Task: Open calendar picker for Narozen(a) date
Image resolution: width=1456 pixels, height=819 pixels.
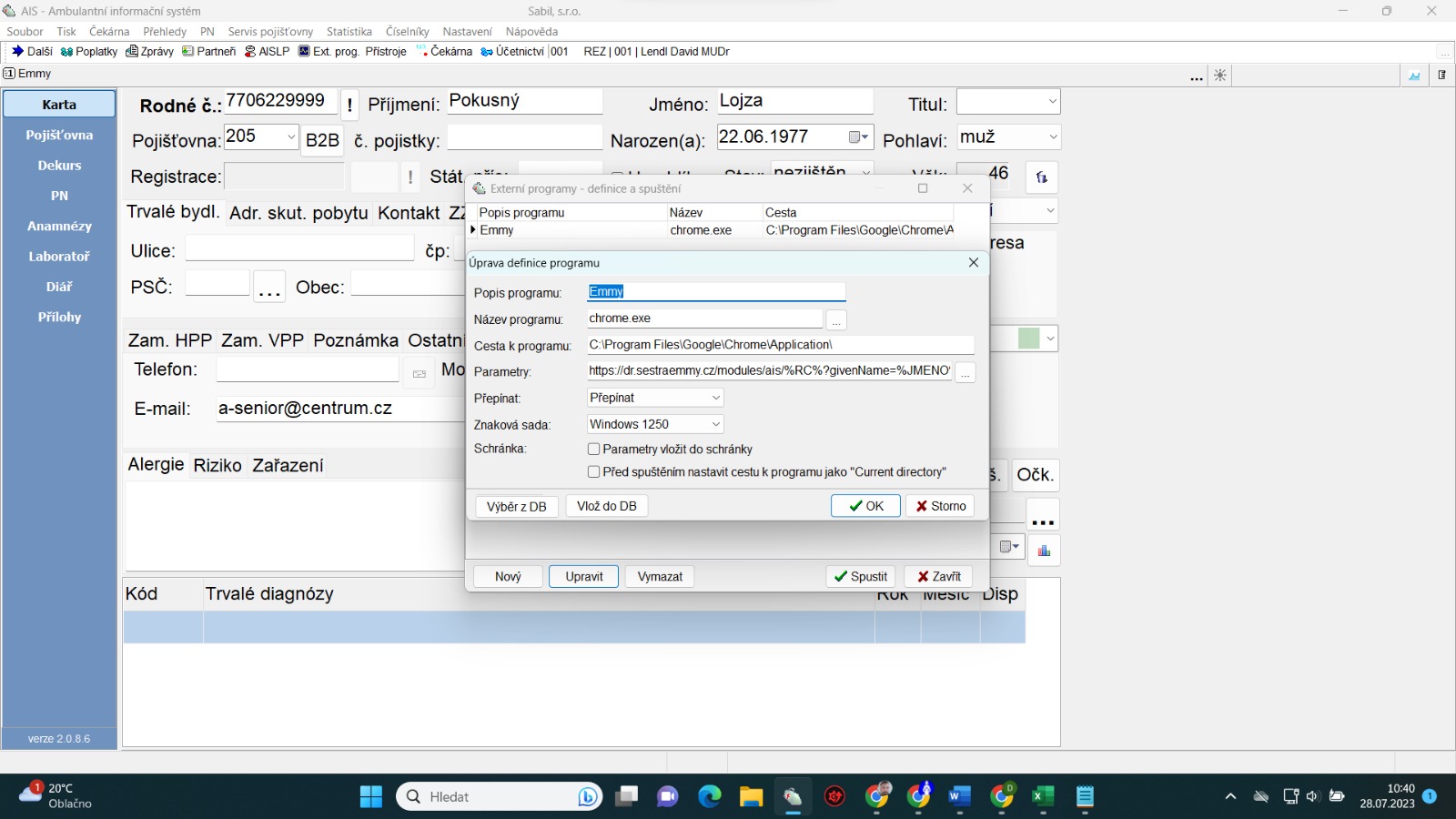Action: coord(858,137)
